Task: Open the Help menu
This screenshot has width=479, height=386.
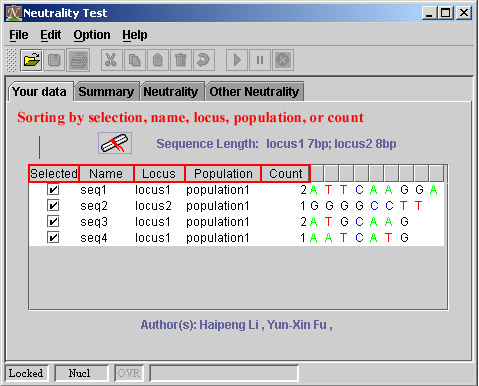Action: 135,35
